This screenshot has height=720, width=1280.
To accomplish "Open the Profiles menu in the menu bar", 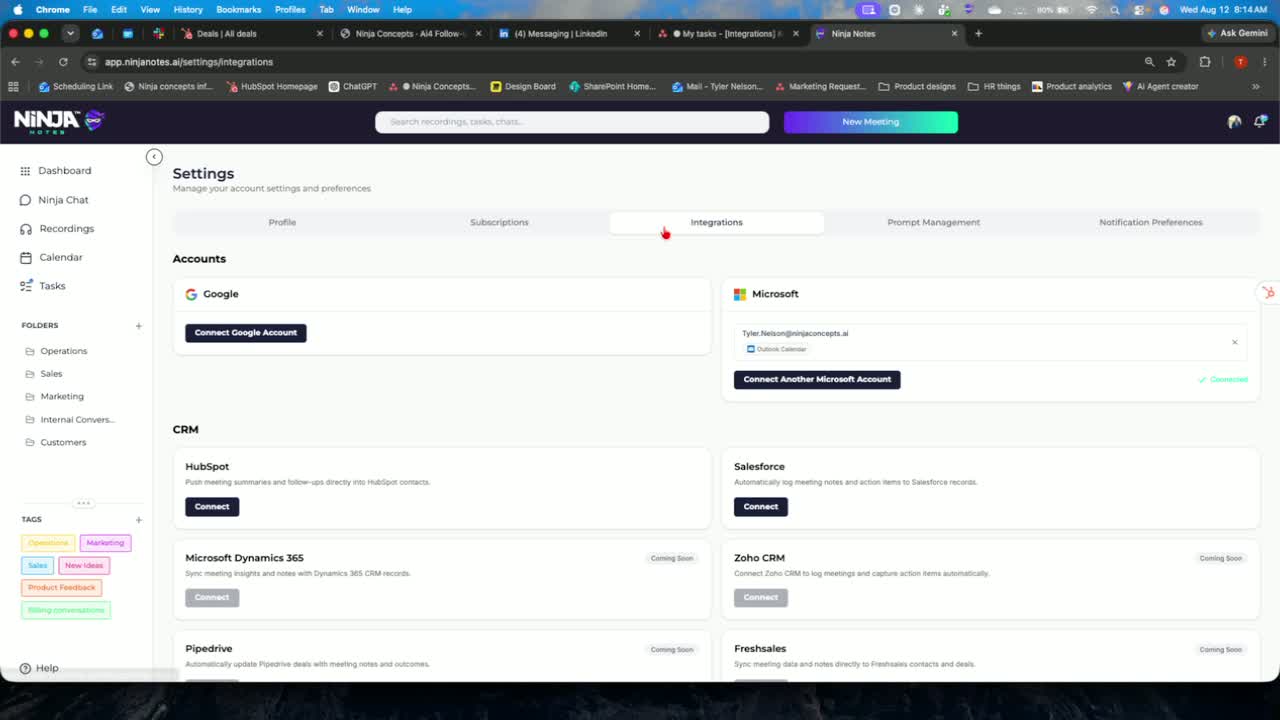I will pyautogui.click(x=290, y=9).
